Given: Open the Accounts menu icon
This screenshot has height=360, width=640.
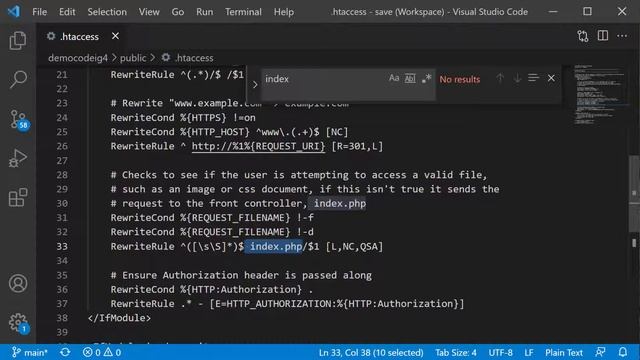Looking at the screenshot, I should pos(18,283).
